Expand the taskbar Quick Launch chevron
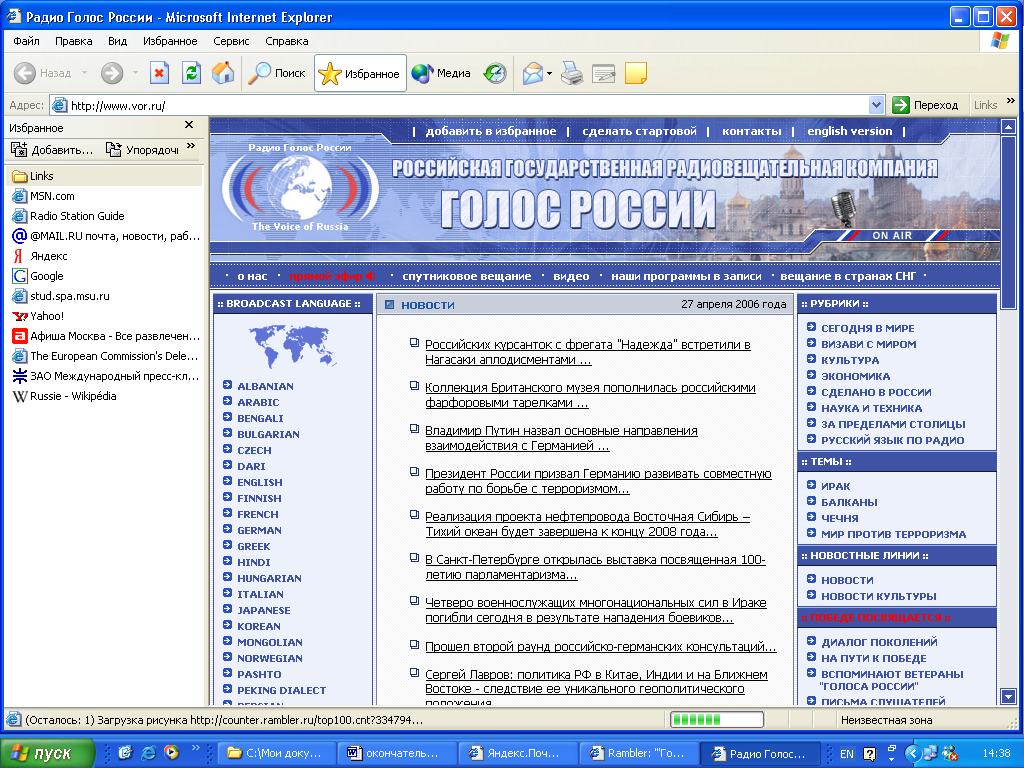Screen dimensions: 1024x768 coord(195,748)
